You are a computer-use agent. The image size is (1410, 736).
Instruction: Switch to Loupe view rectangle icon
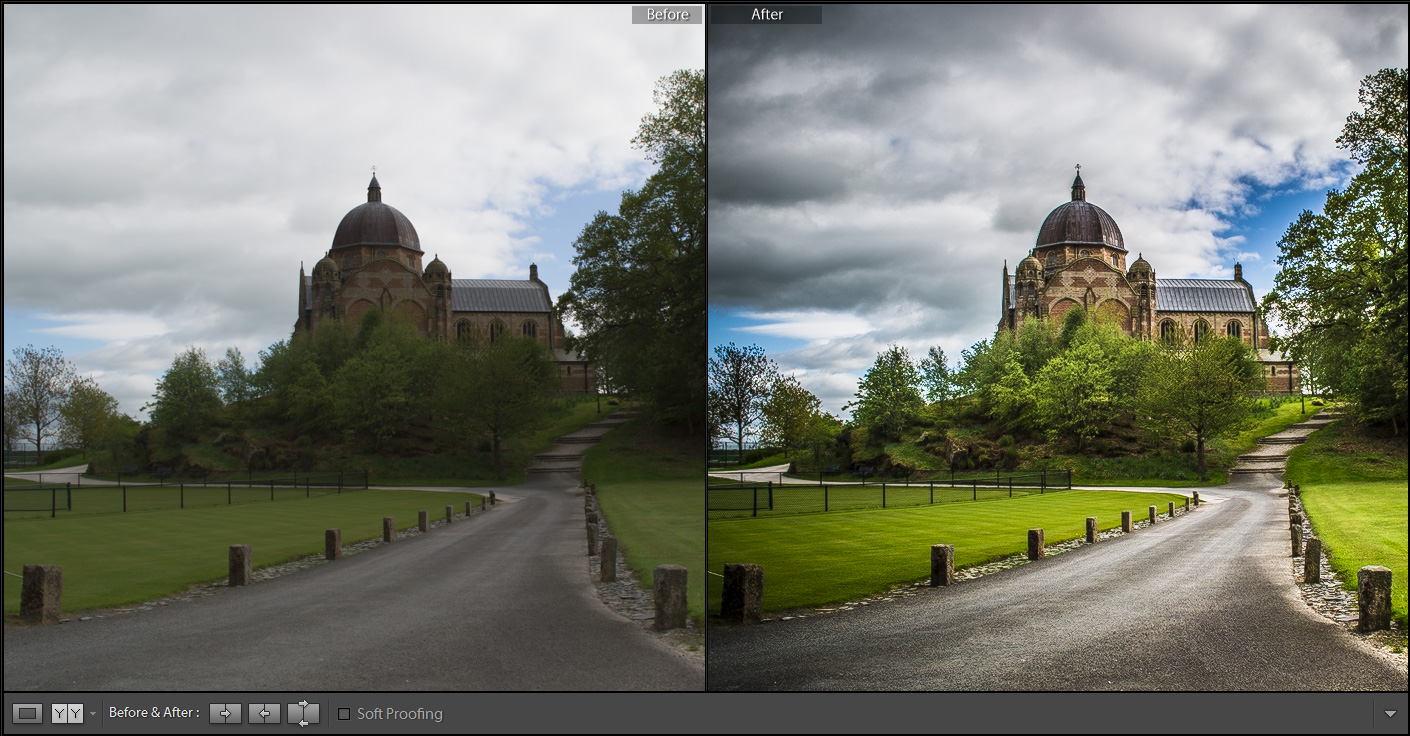(x=28, y=713)
